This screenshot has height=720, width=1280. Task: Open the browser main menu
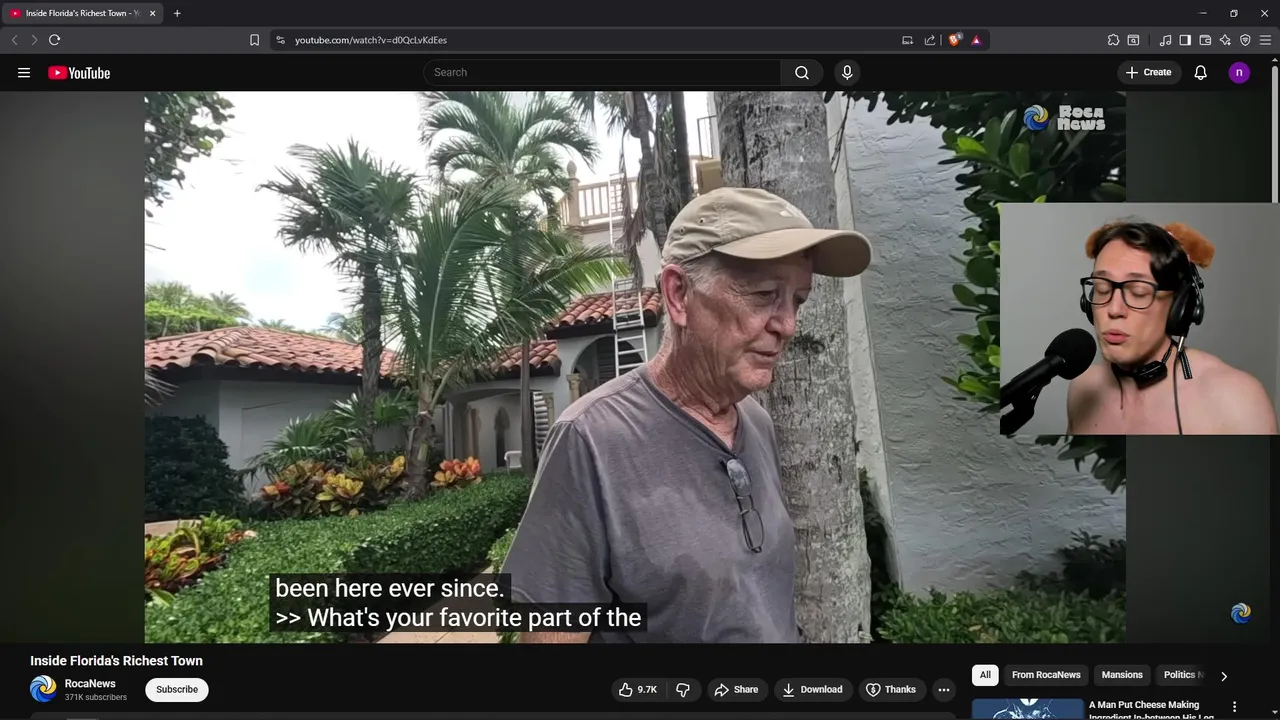pos(1265,40)
